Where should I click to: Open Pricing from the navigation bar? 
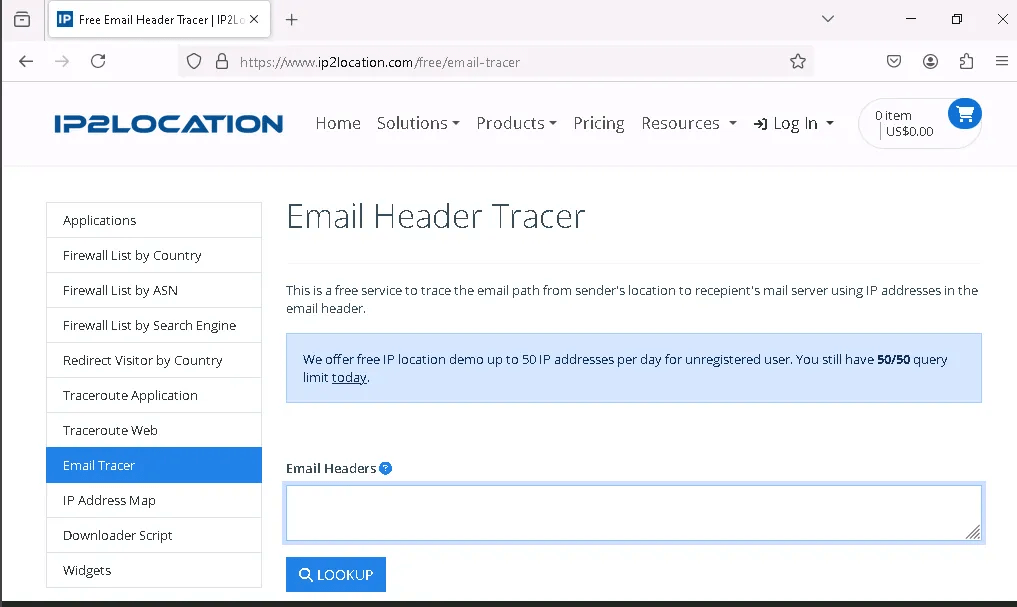pos(598,123)
